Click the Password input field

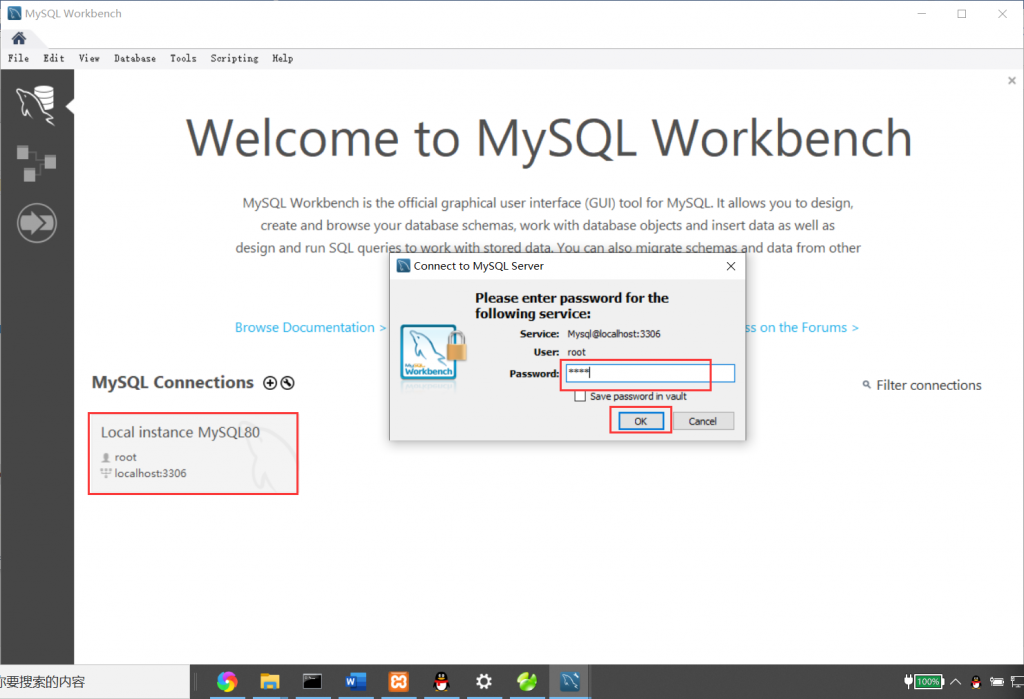tap(650, 373)
